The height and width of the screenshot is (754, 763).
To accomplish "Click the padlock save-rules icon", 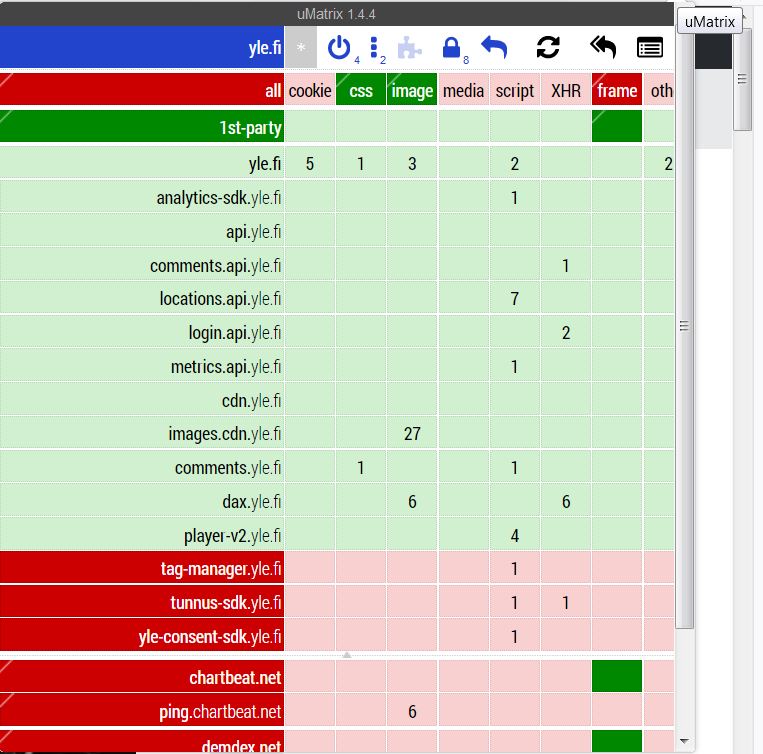I will coord(452,48).
